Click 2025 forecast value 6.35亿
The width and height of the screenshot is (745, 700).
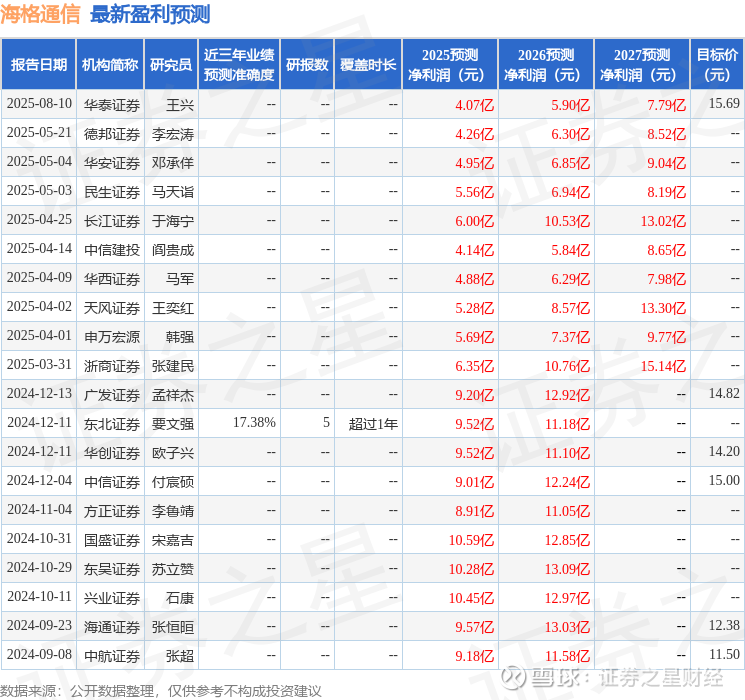[475, 366]
